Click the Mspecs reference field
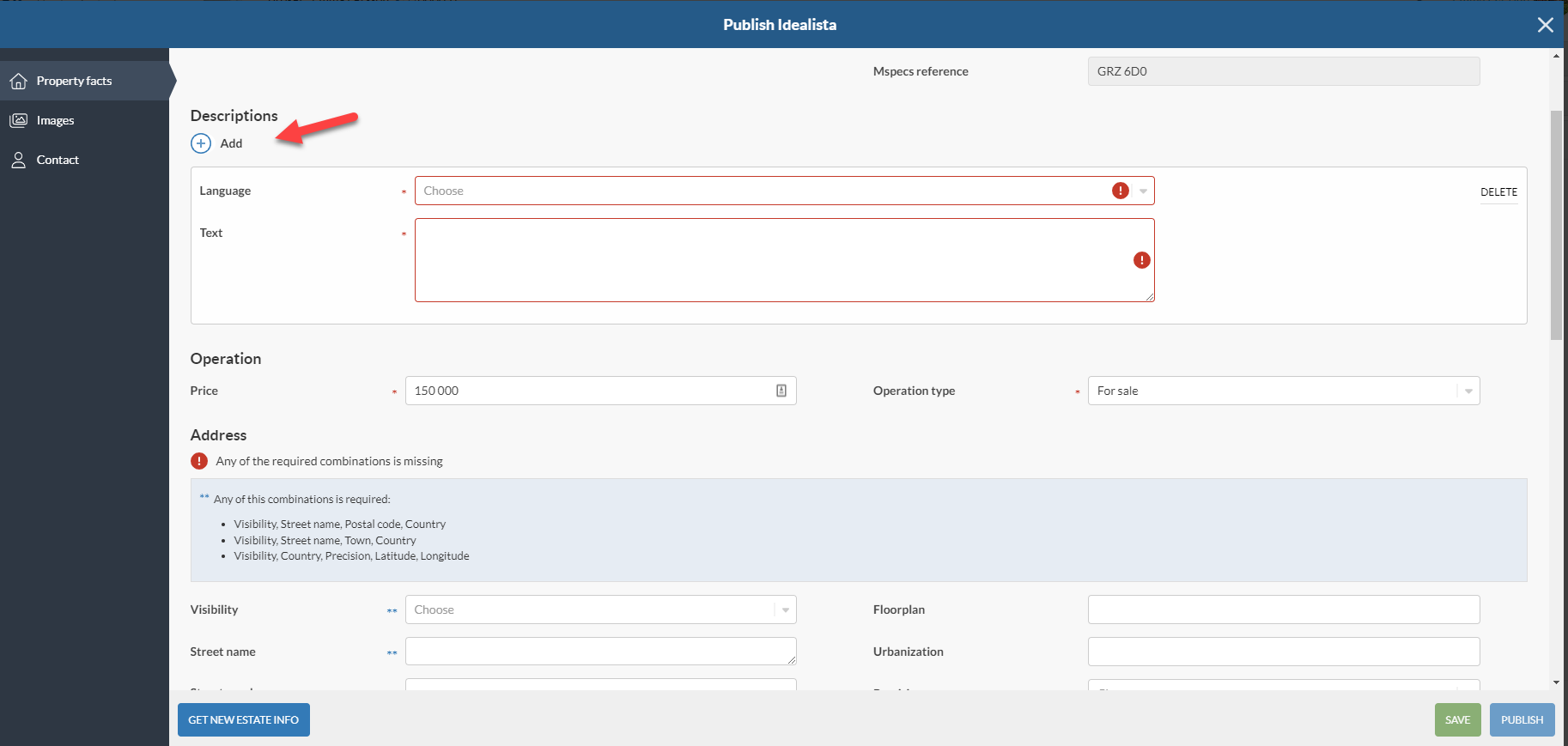Screen dimensions: 1568x746 click(1283, 71)
